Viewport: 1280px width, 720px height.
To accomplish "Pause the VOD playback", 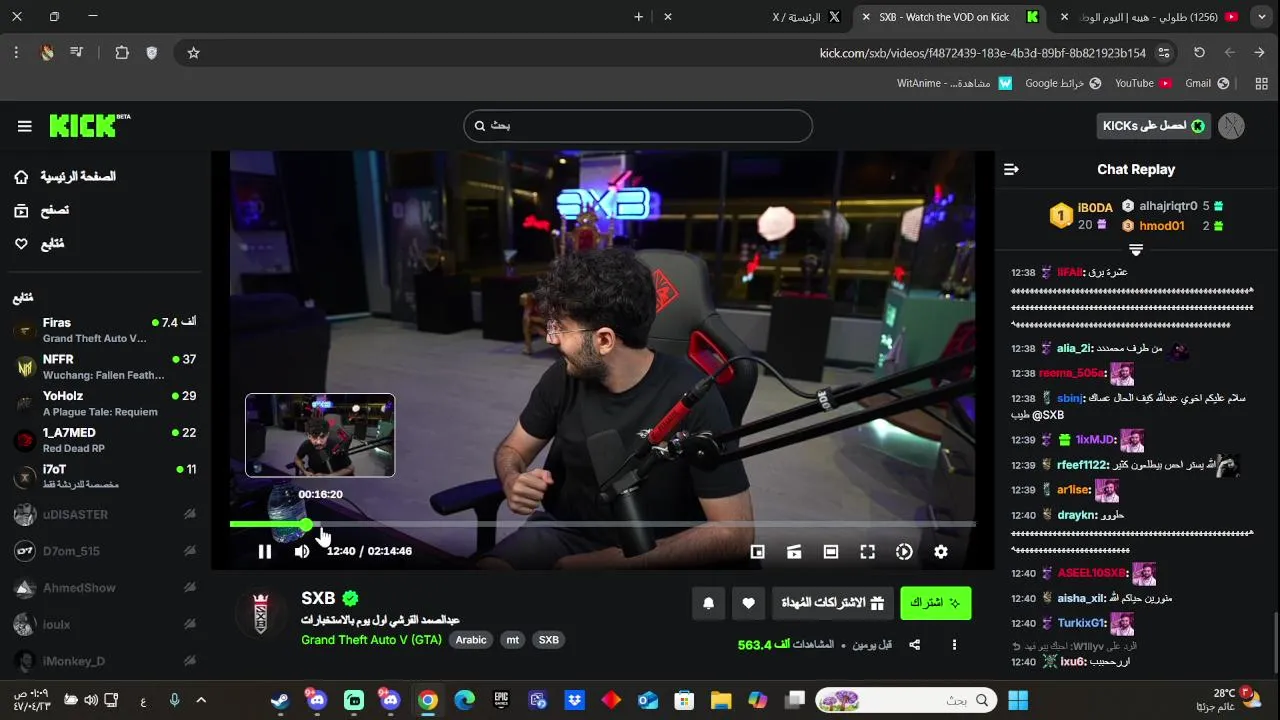I will [265, 551].
